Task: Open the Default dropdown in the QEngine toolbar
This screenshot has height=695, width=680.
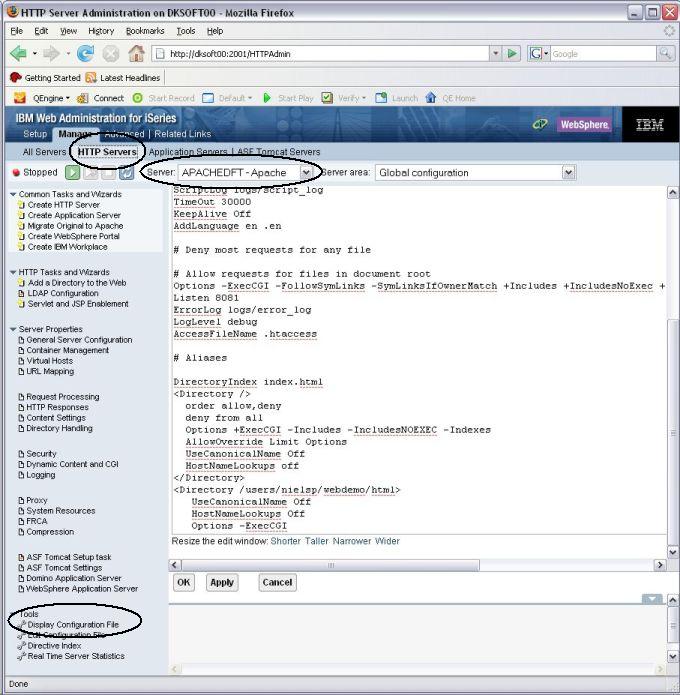Action: tap(227, 98)
